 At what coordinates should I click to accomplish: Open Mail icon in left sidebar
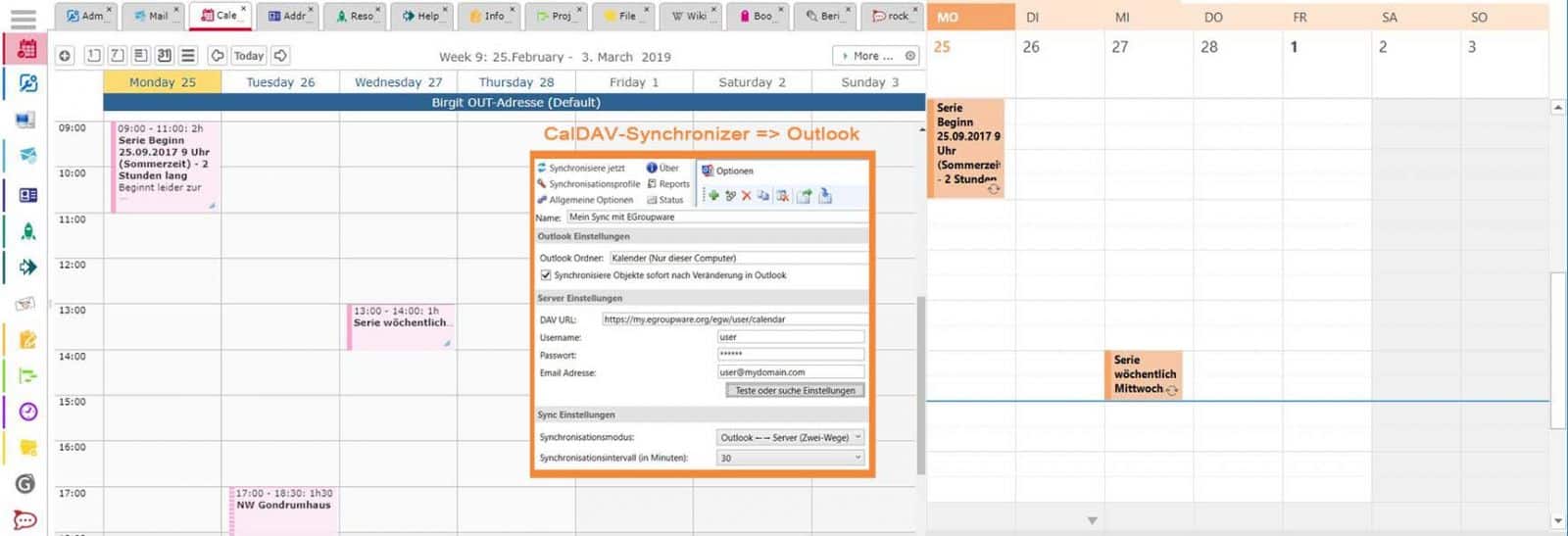(x=27, y=156)
